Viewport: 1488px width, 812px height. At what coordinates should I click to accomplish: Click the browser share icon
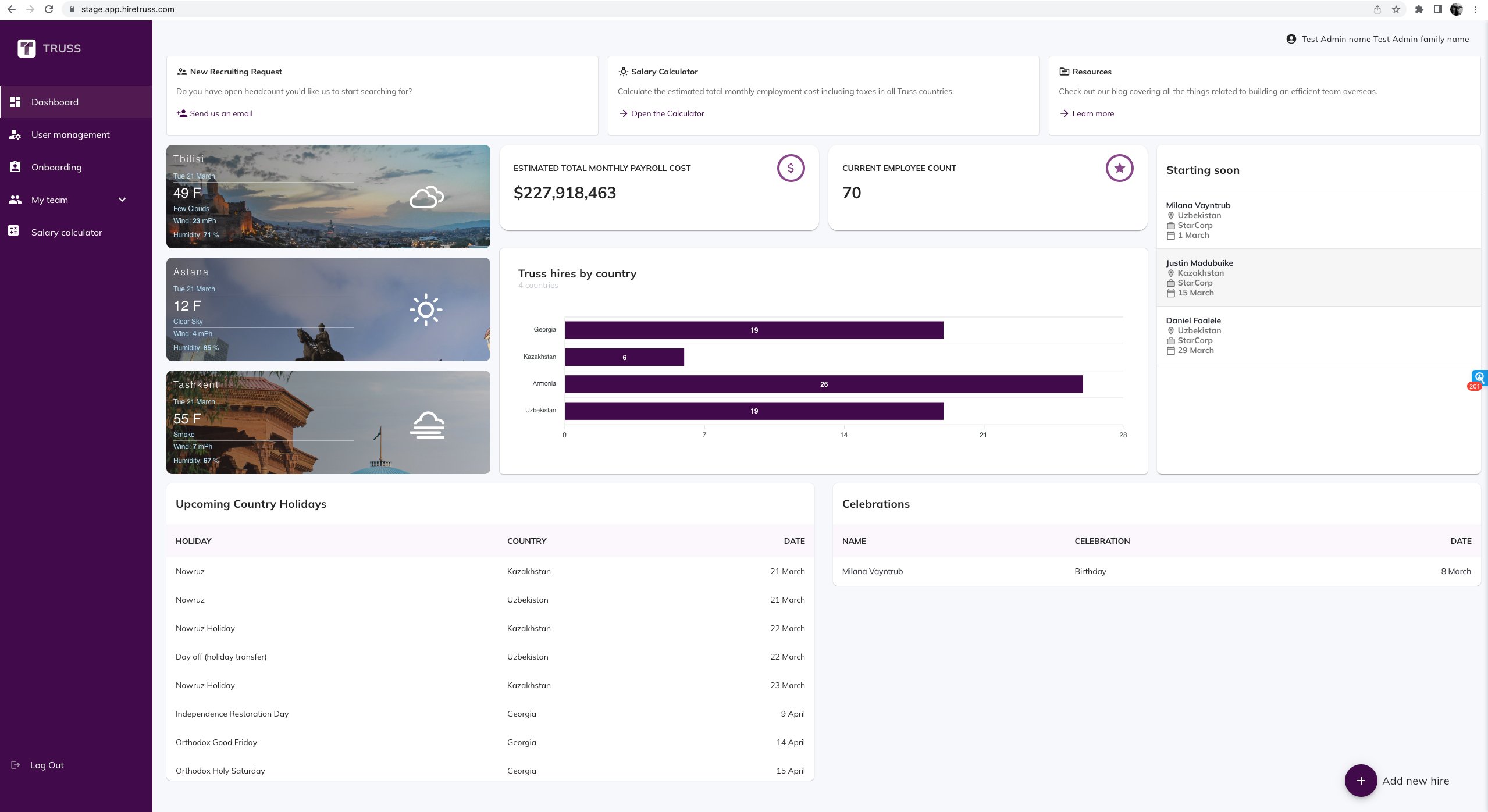click(x=1377, y=9)
